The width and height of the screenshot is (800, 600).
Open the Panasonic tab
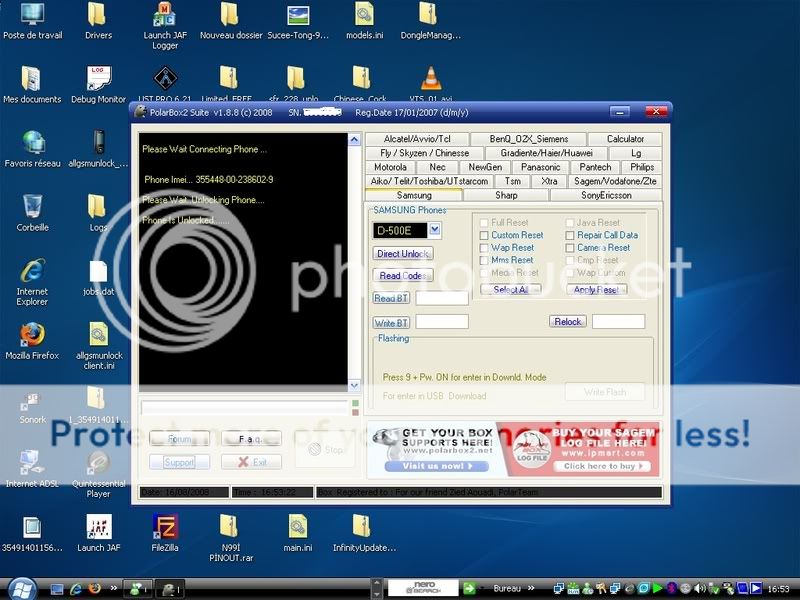click(540, 167)
